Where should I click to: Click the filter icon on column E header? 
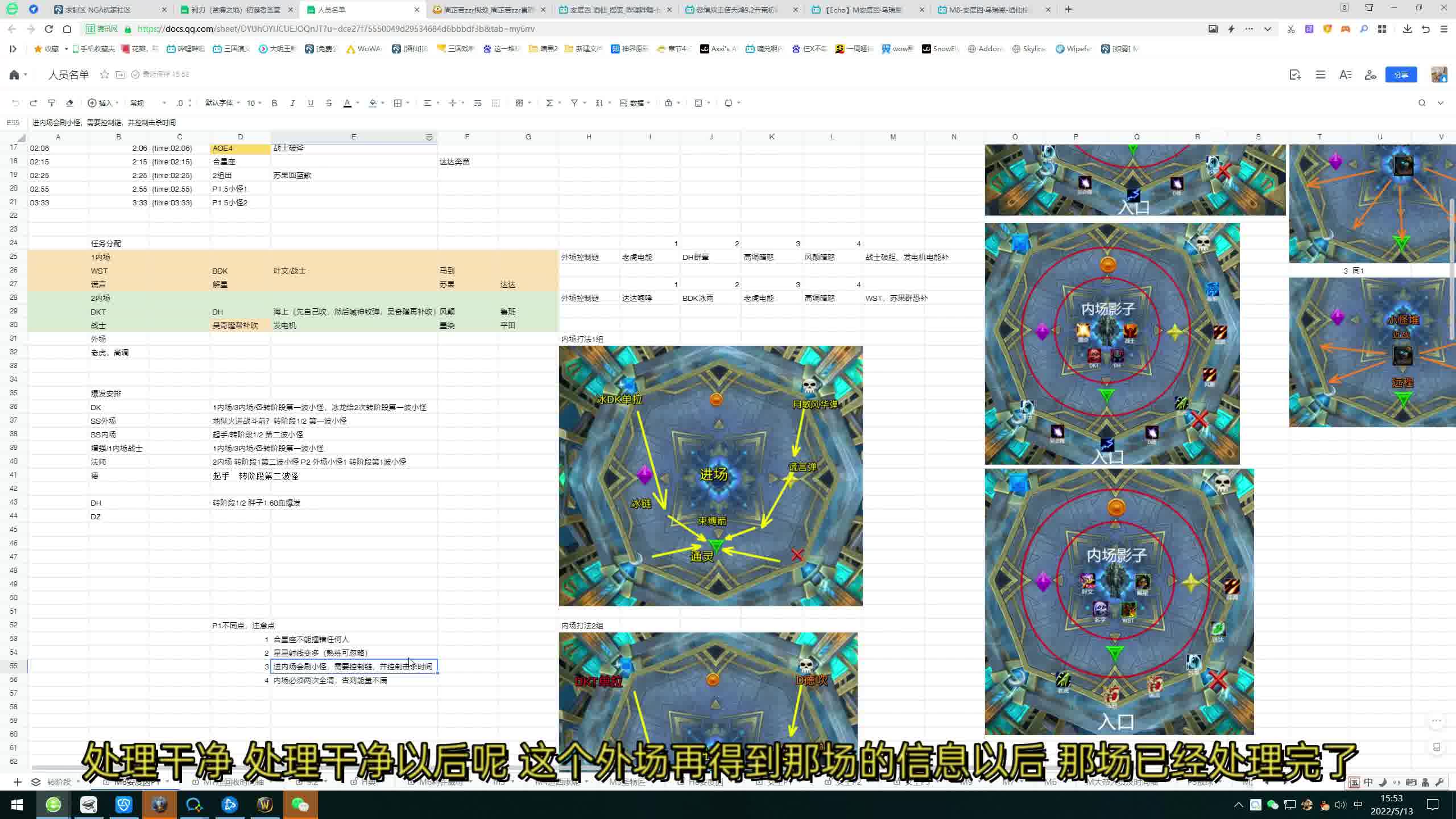(429, 137)
